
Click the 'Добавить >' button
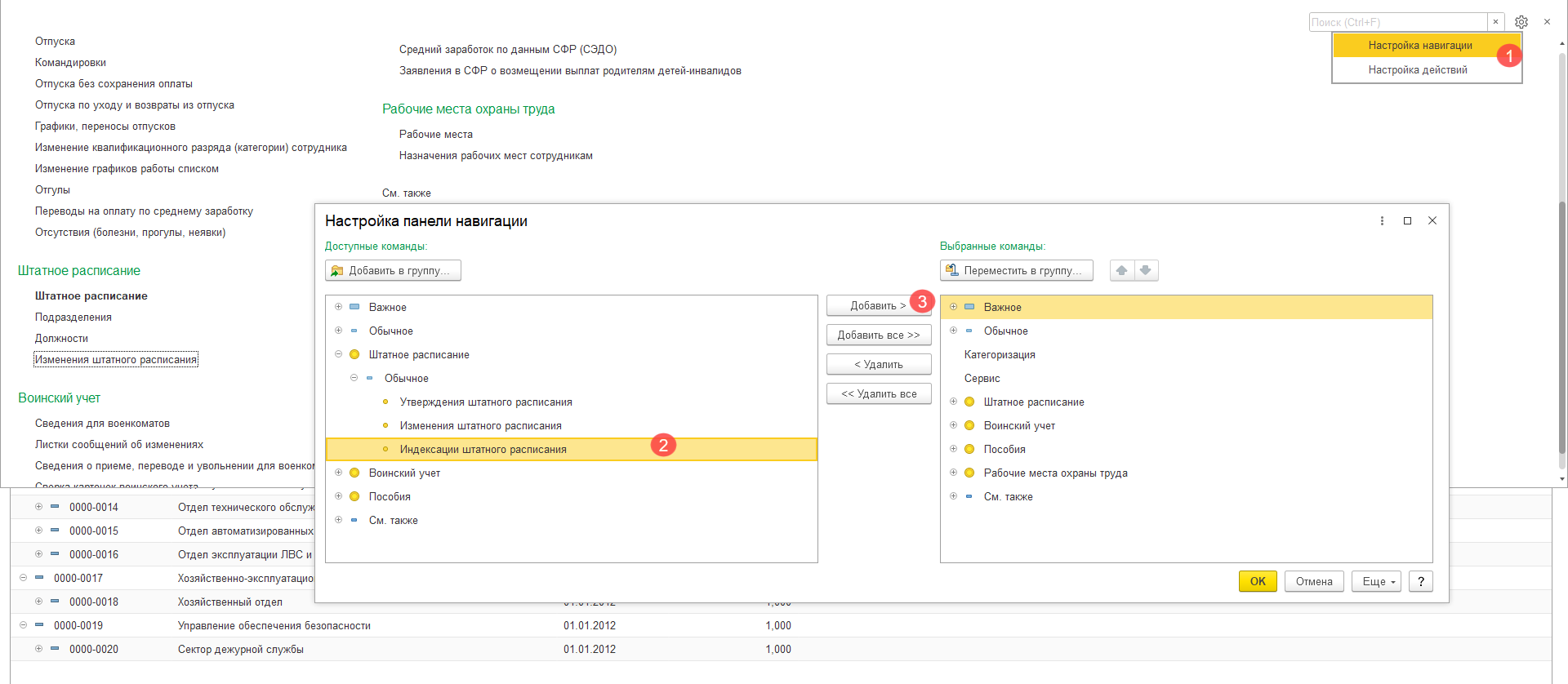879,306
